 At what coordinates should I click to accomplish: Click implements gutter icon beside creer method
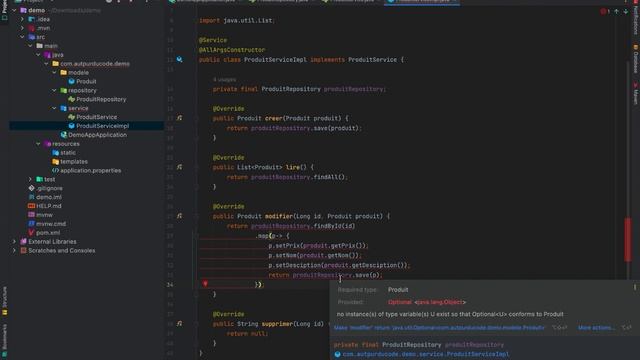(179, 118)
